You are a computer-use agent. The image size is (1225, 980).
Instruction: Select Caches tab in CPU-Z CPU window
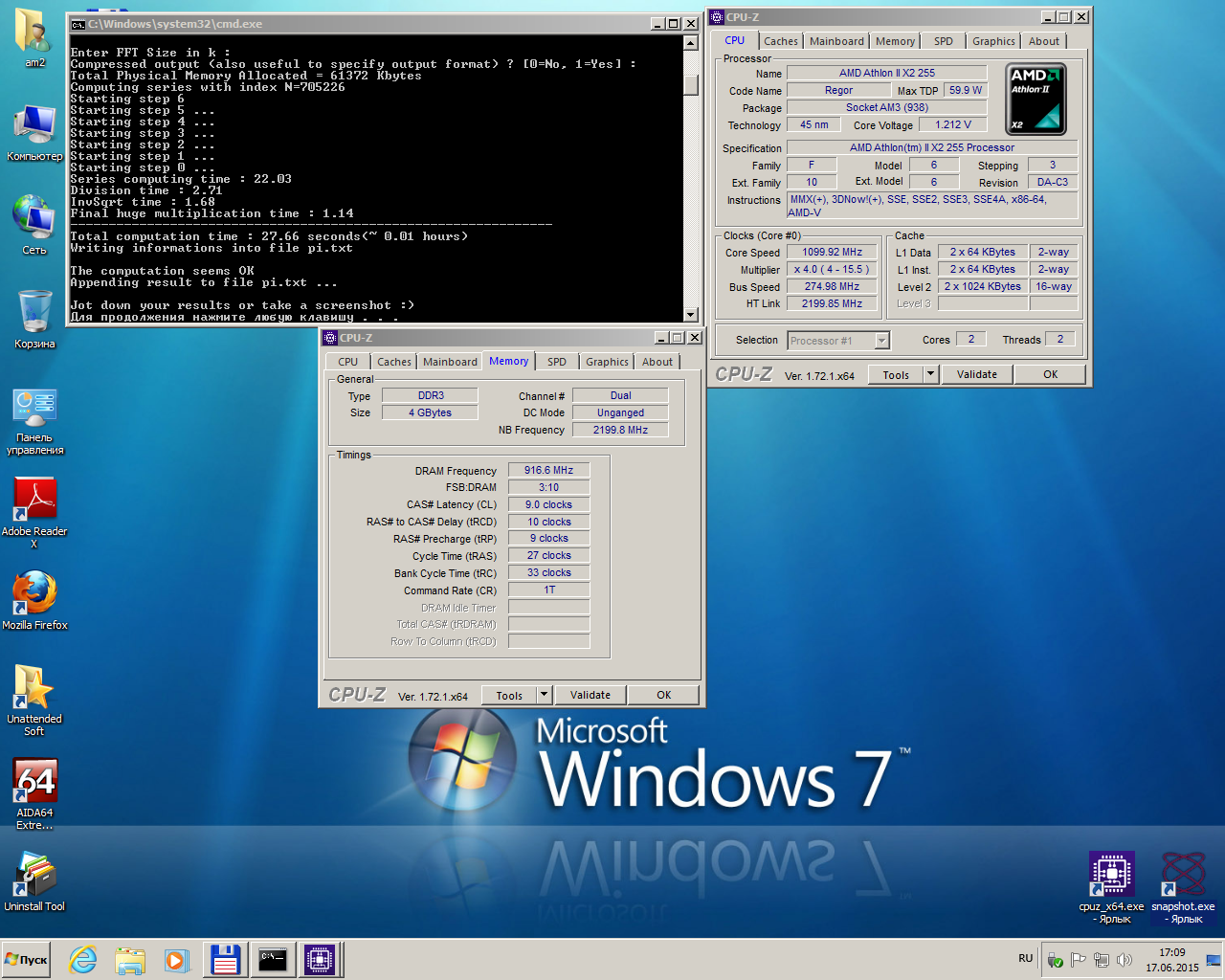[780, 41]
